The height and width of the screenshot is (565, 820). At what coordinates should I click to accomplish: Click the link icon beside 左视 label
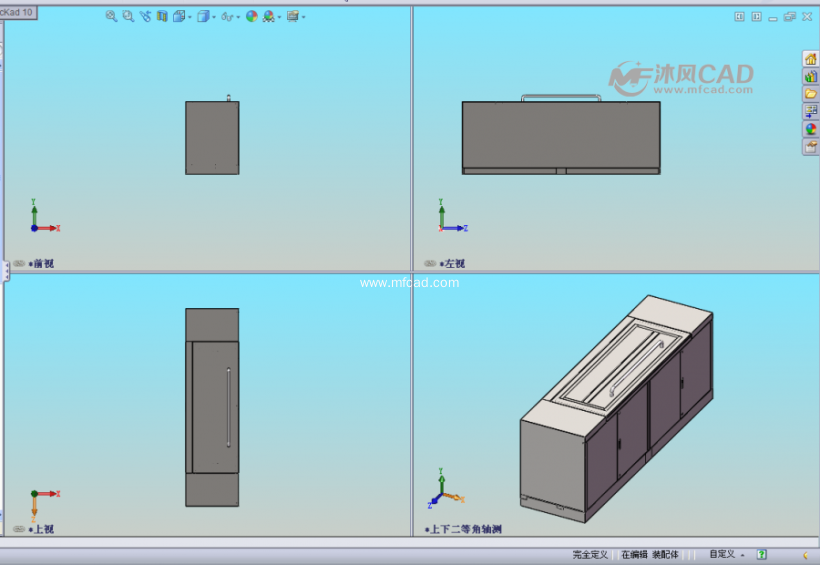tap(430, 264)
